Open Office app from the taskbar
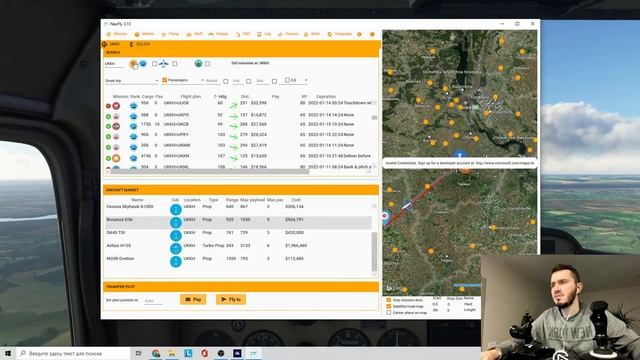Image resolution: width=640 pixels, height=360 pixels. click(204, 353)
